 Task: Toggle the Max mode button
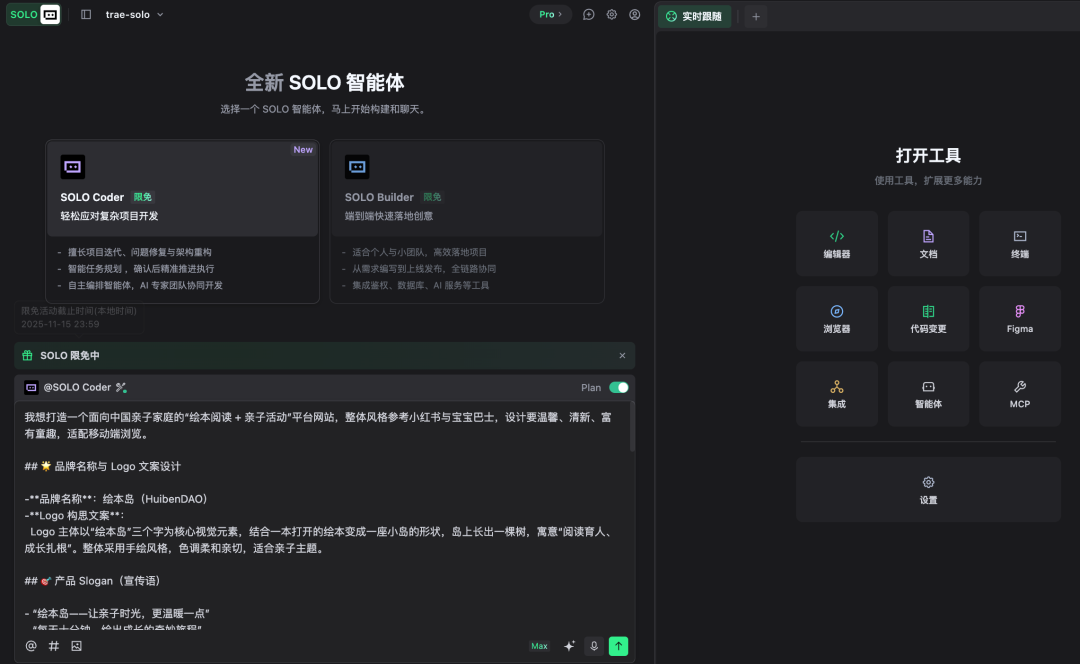coord(539,646)
